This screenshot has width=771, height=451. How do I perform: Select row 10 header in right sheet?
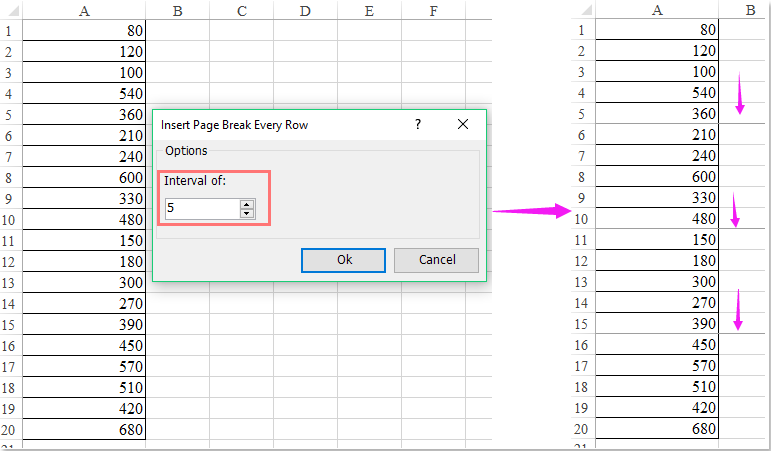[582, 219]
